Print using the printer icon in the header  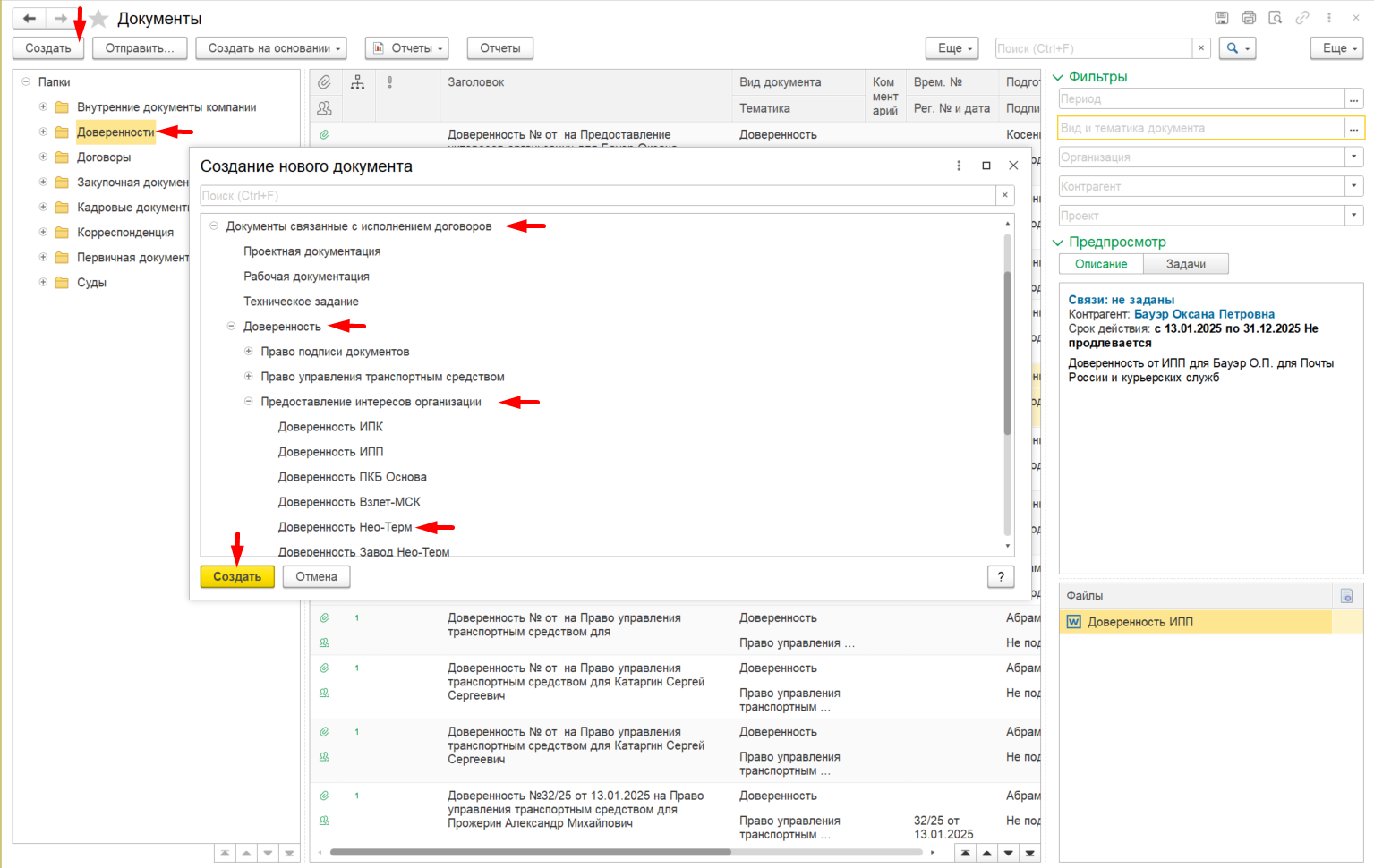(x=1249, y=18)
